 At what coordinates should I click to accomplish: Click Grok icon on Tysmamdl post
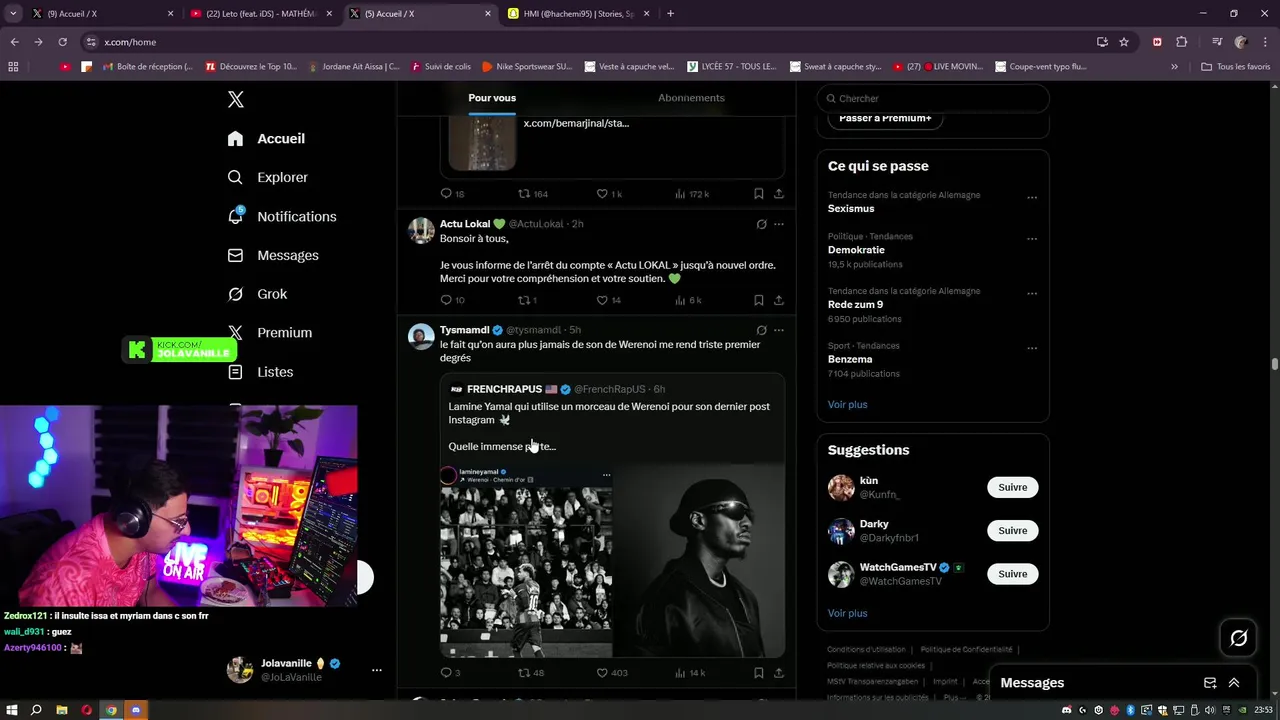761,330
